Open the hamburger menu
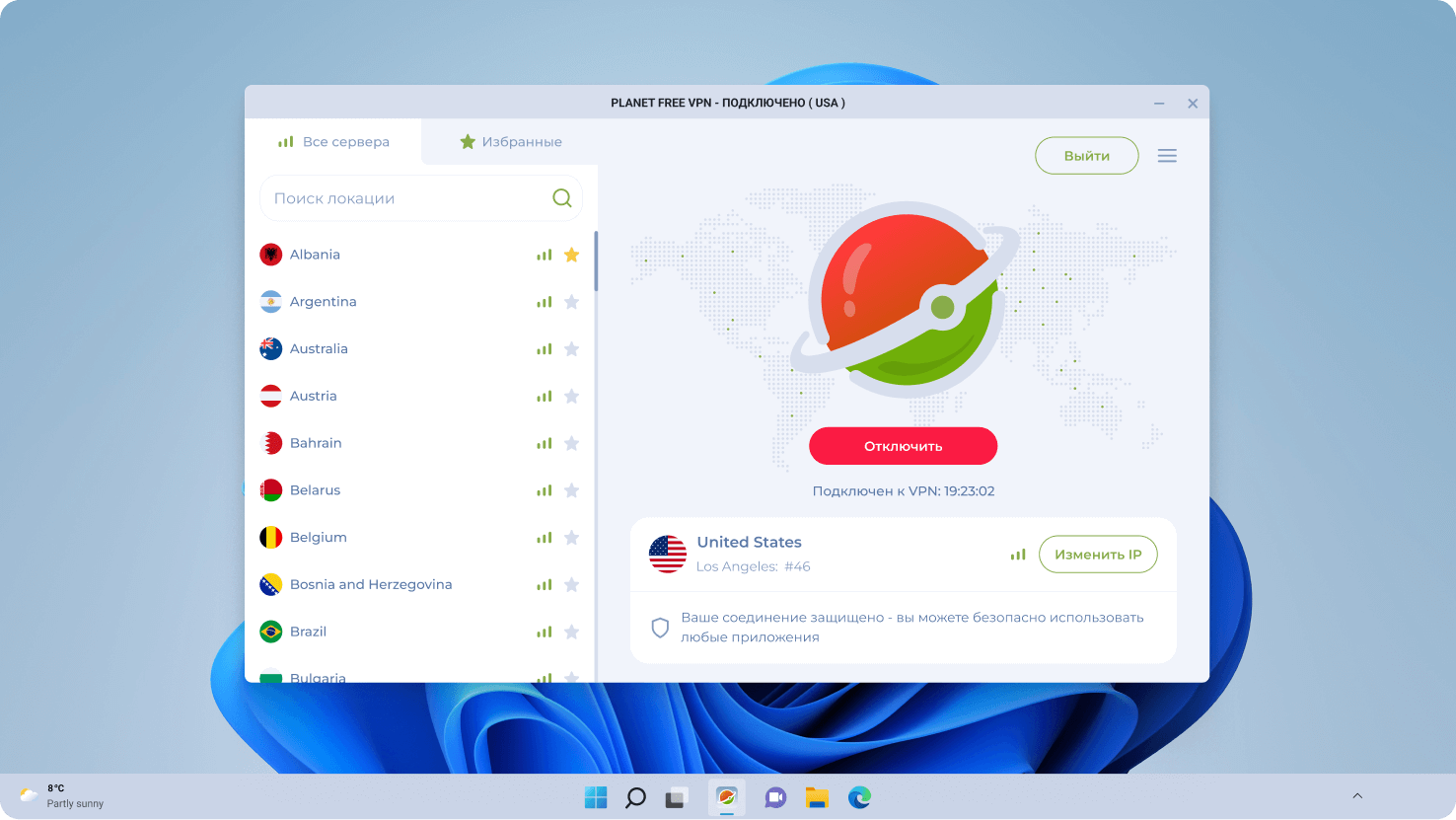Viewport: 1456px width, 820px height. (x=1167, y=155)
